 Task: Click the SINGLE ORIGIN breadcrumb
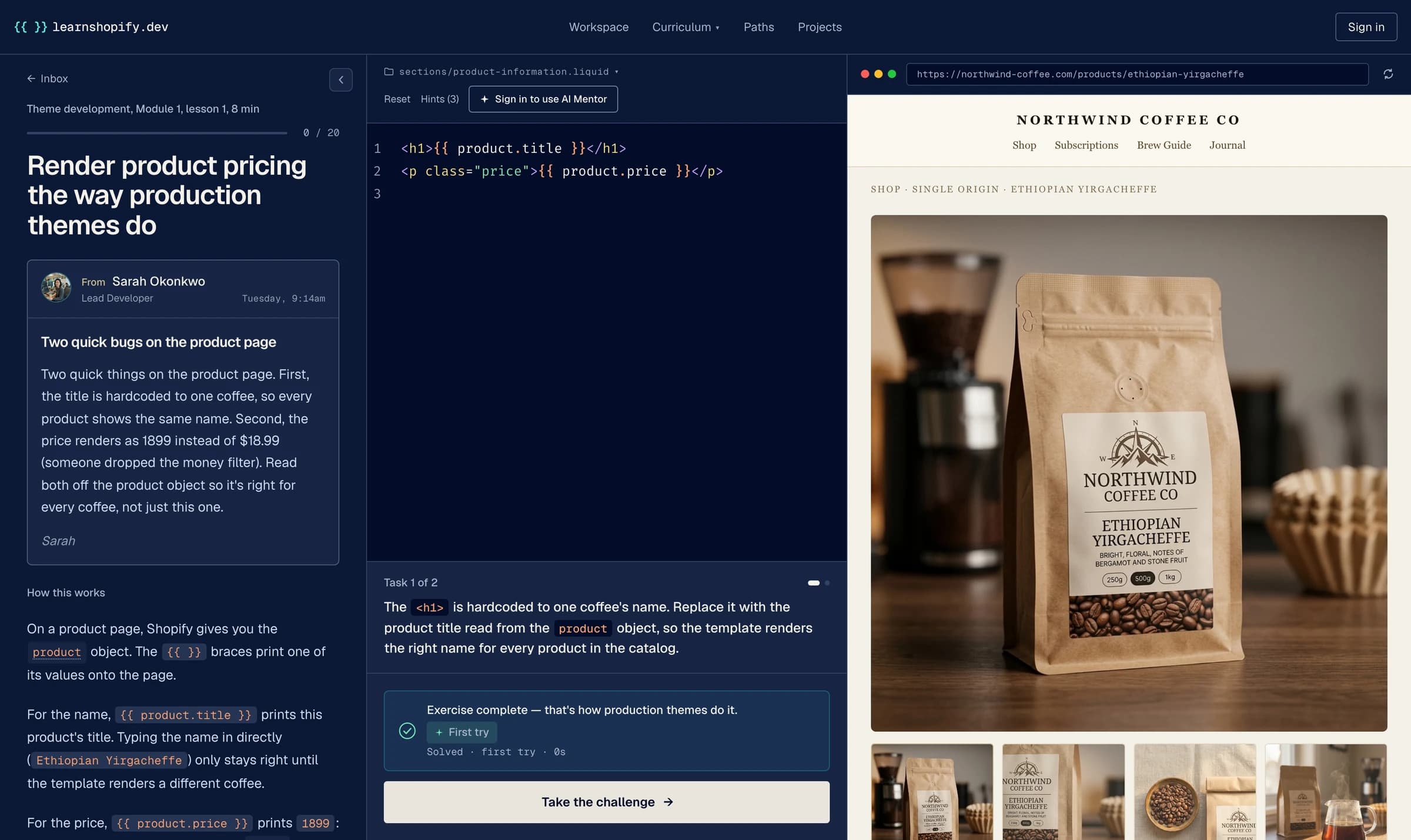pos(955,189)
